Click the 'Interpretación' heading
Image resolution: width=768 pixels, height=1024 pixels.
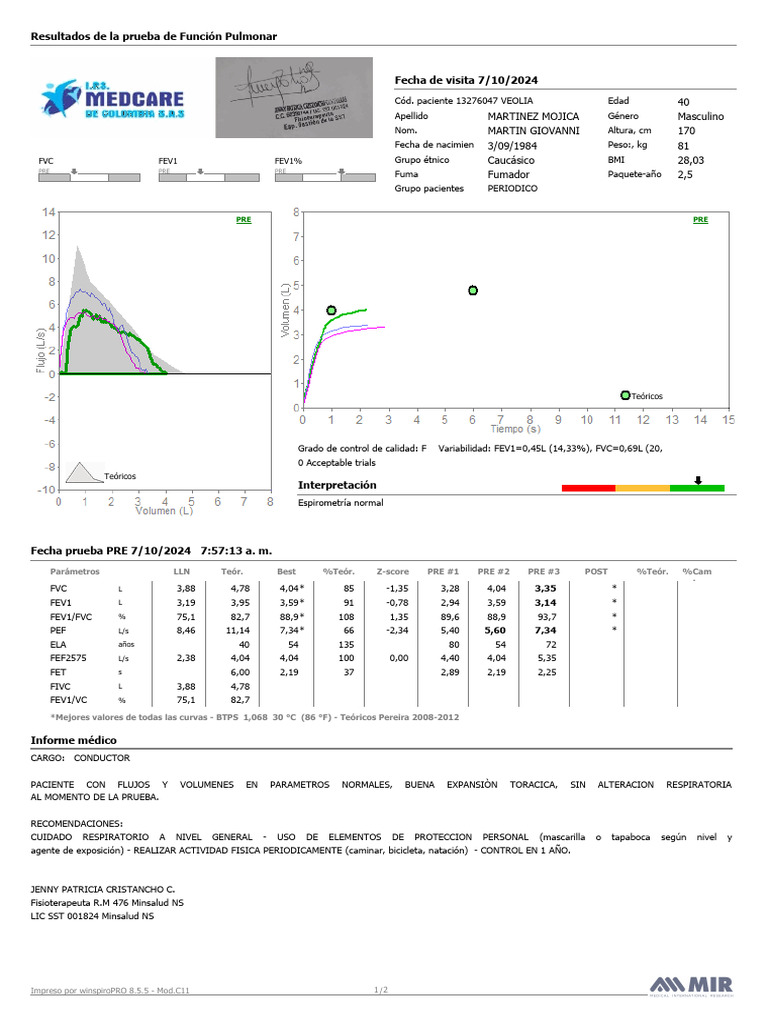[x=337, y=485]
